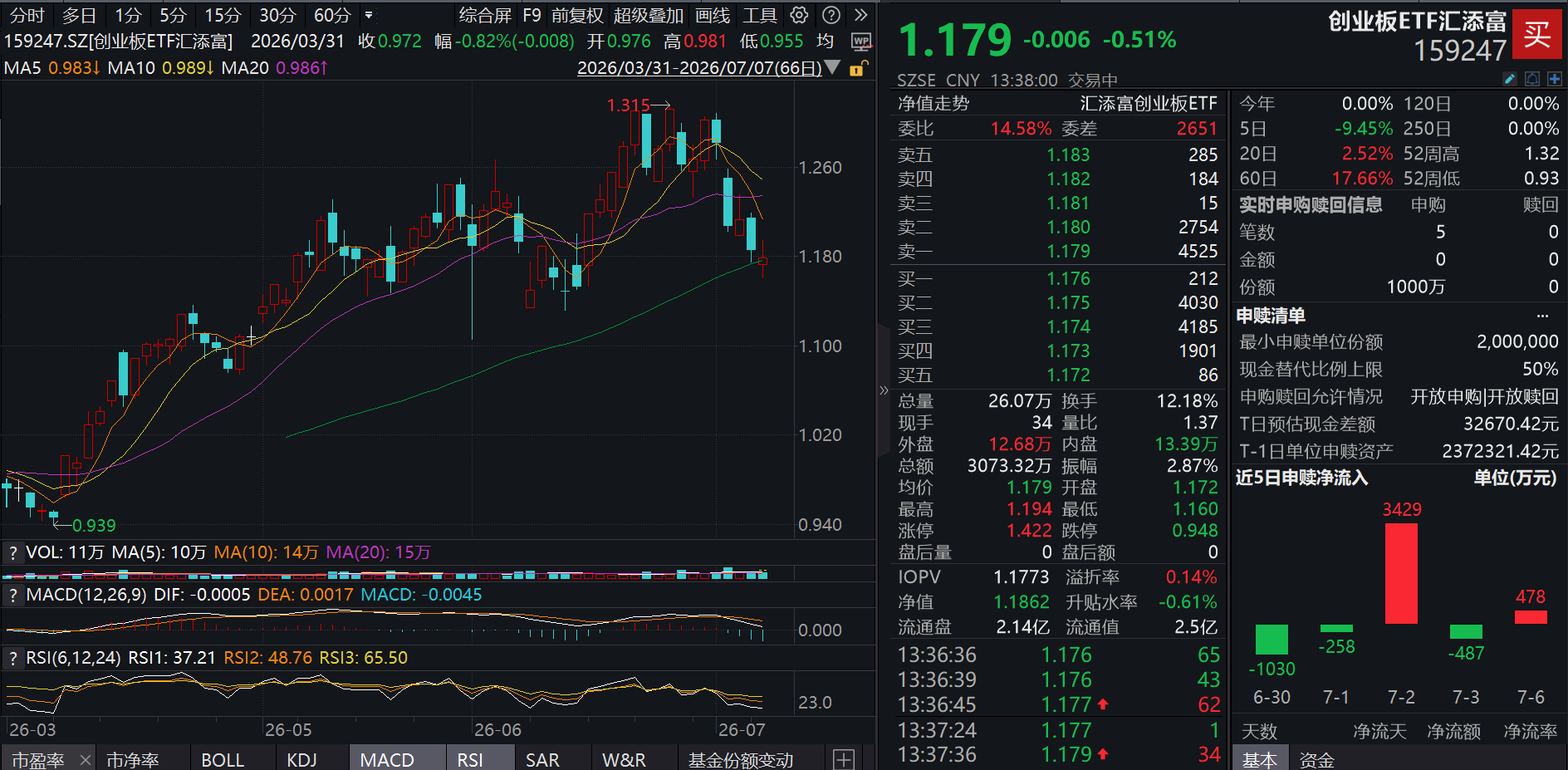
Task: Select the 前复权 adjustment option
Action: 577,15
